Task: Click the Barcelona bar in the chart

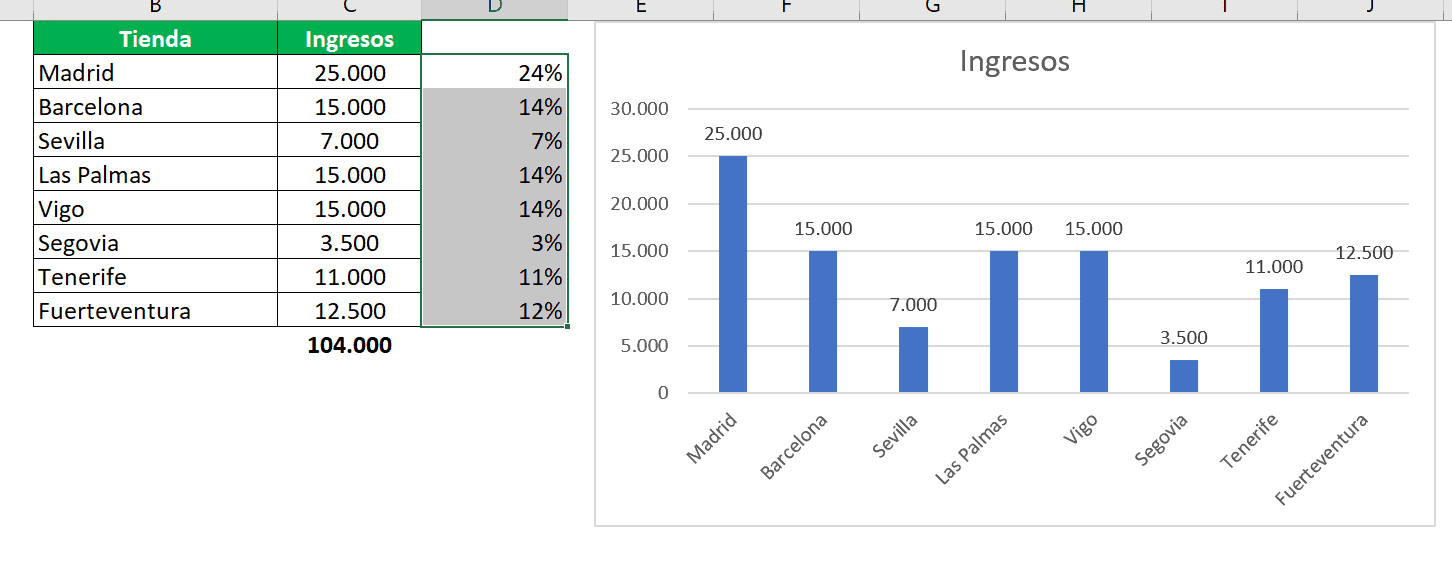Action: coord(823,321)
